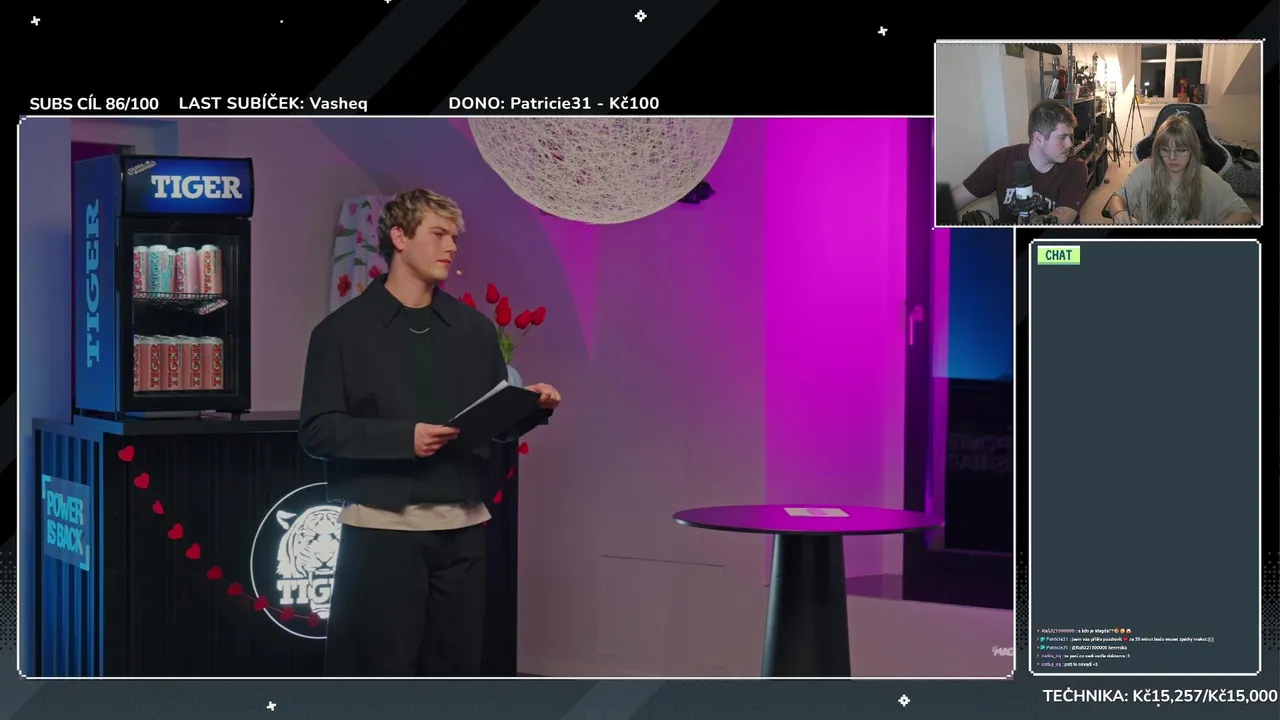
Task: Click the SUBS CÍL 86/100 goal counter
Action: click(94, 103)
